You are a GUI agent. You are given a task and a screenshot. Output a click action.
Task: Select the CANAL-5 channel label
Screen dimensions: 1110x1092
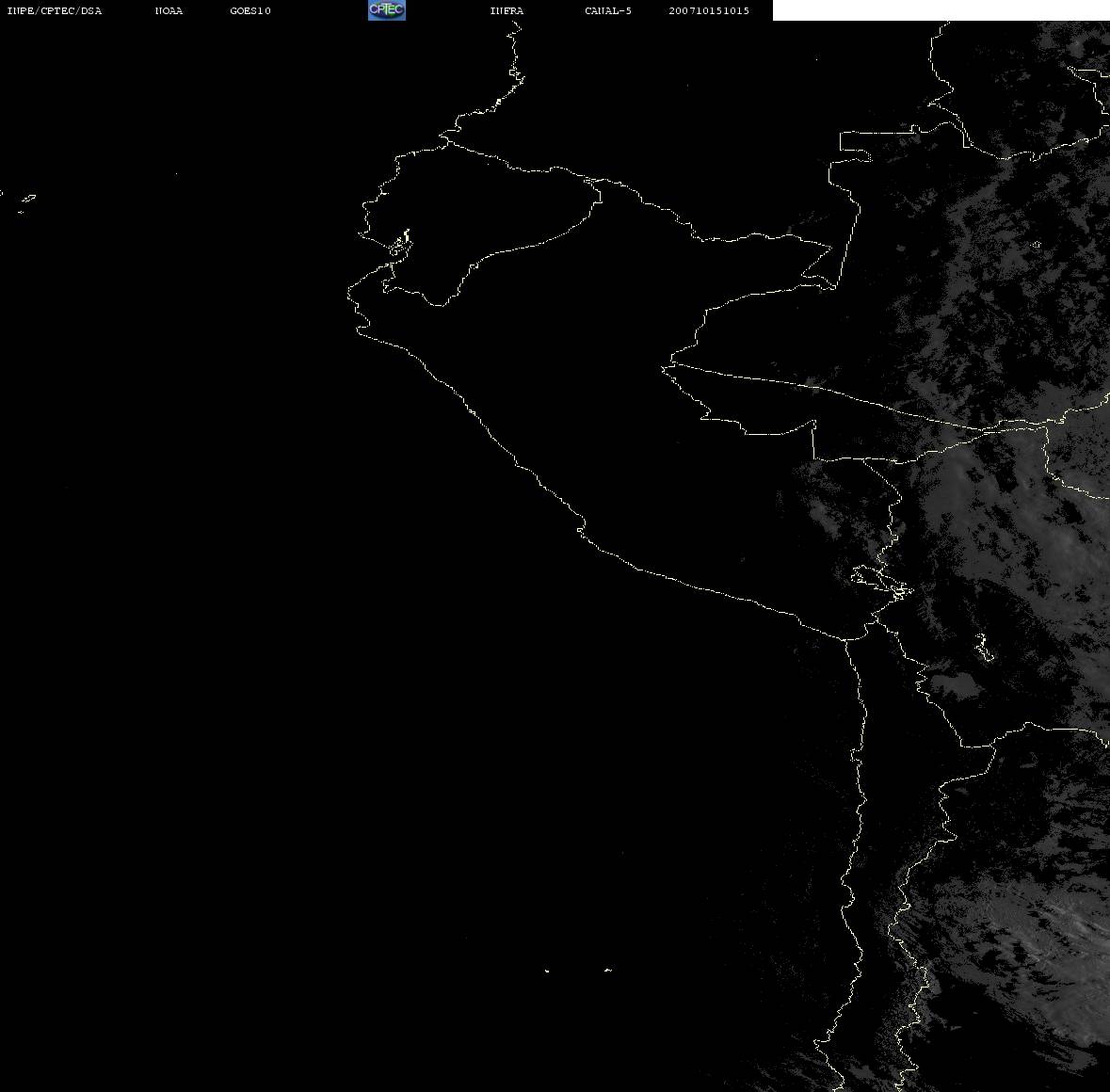point(608,10)
